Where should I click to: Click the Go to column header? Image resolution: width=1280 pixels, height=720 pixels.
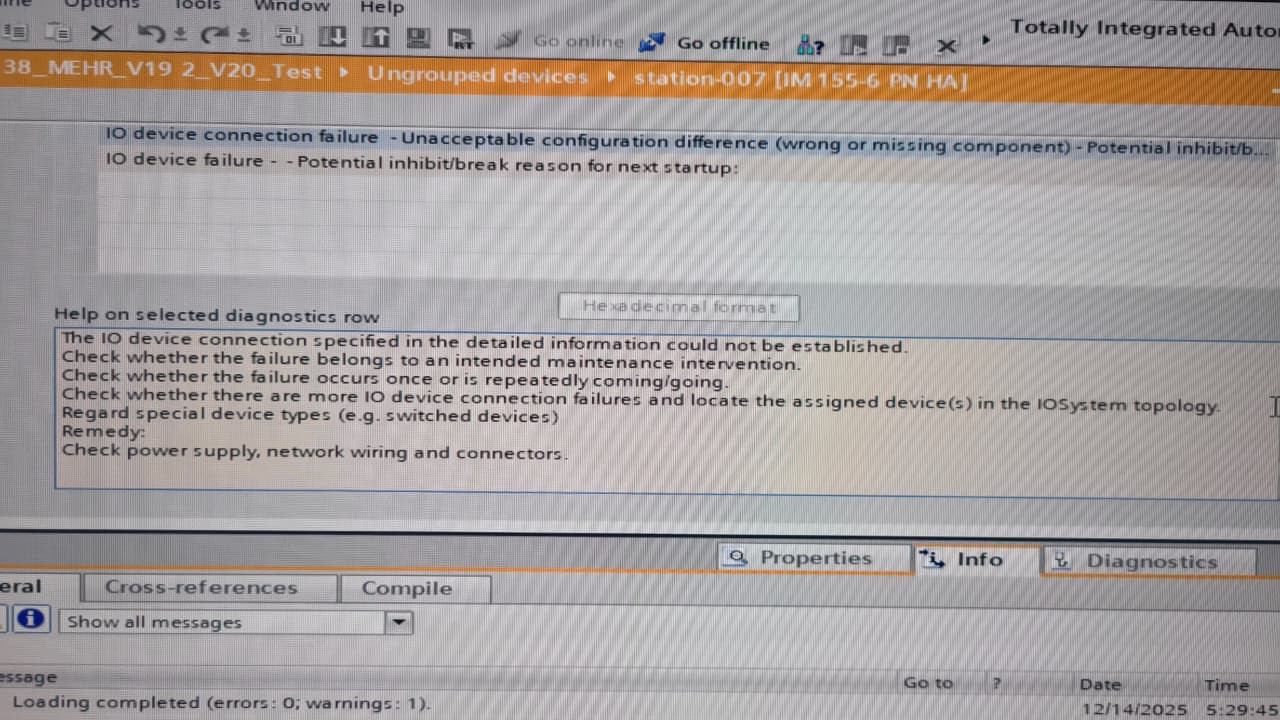coord(928,682)
